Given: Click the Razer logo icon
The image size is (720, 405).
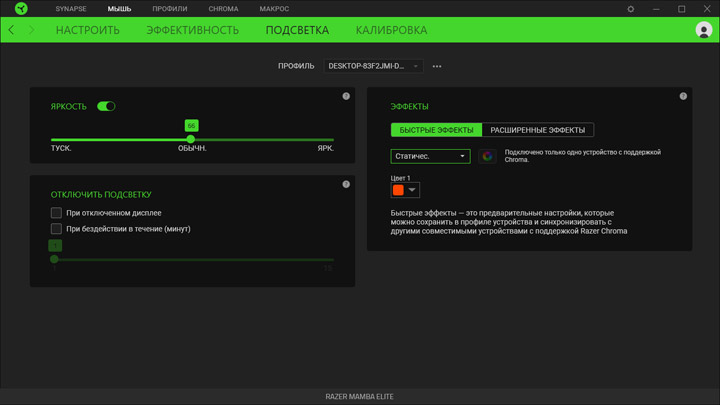Looking at the screenshot, I should click(x=21, y=8).
